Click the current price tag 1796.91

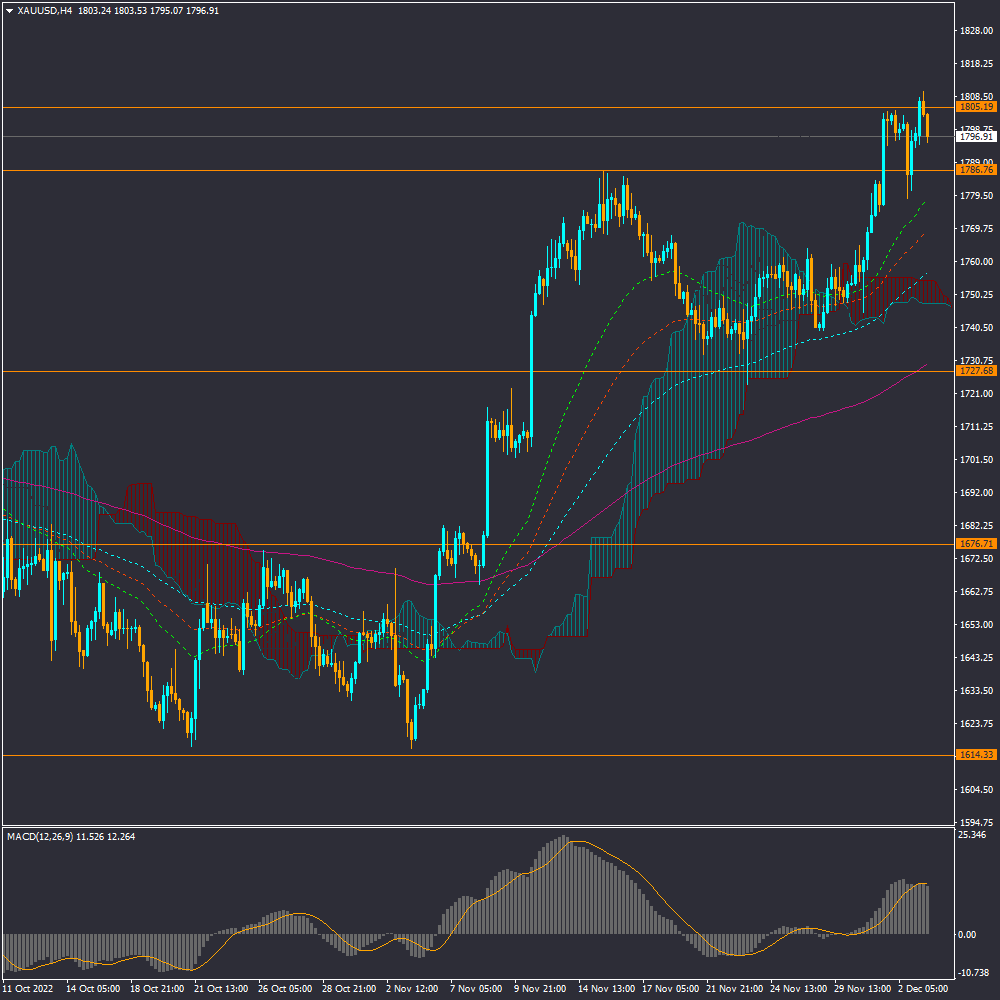tap(975, 137)
